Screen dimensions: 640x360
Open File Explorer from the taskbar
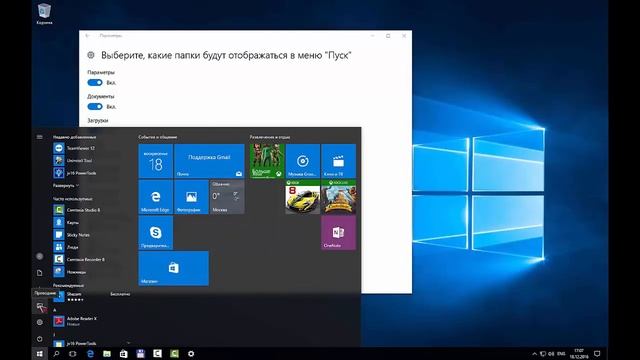(x=107, y=354)
